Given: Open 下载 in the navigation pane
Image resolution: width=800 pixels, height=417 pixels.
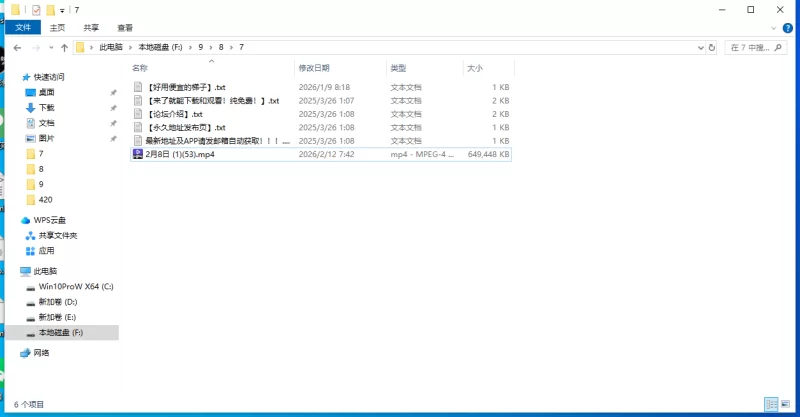Looking at the screenshot, I should [x=46, y=108].
